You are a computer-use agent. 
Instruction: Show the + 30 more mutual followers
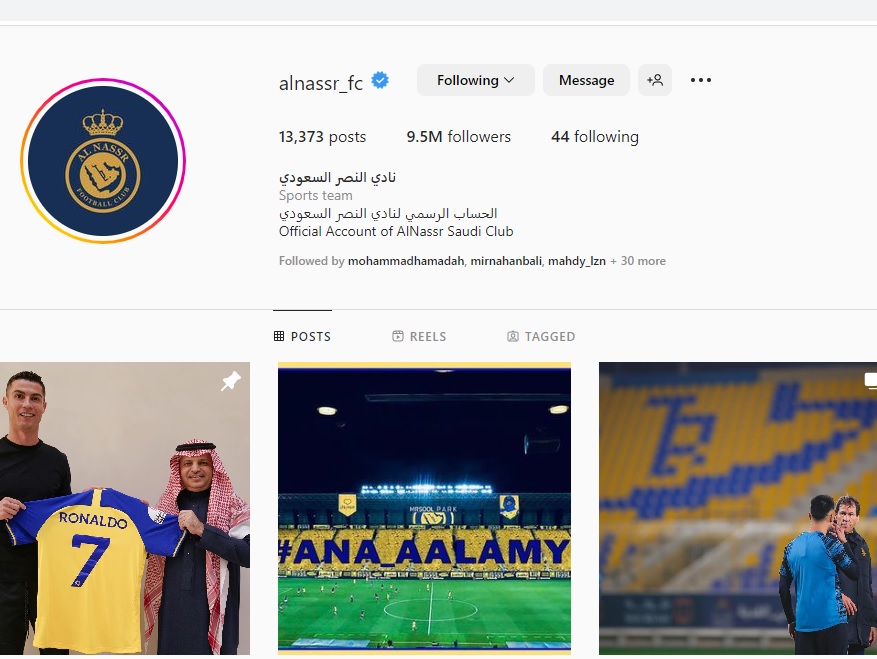[x=638, y=261]
